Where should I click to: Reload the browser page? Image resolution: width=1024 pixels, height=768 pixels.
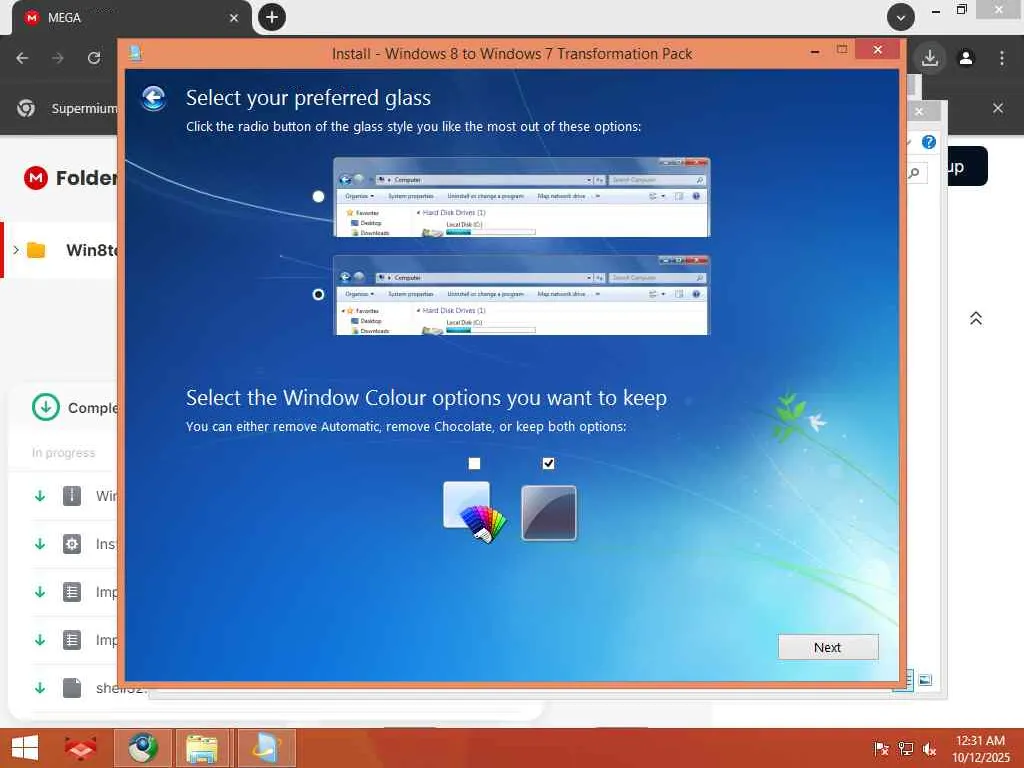[x=94, y=58]
